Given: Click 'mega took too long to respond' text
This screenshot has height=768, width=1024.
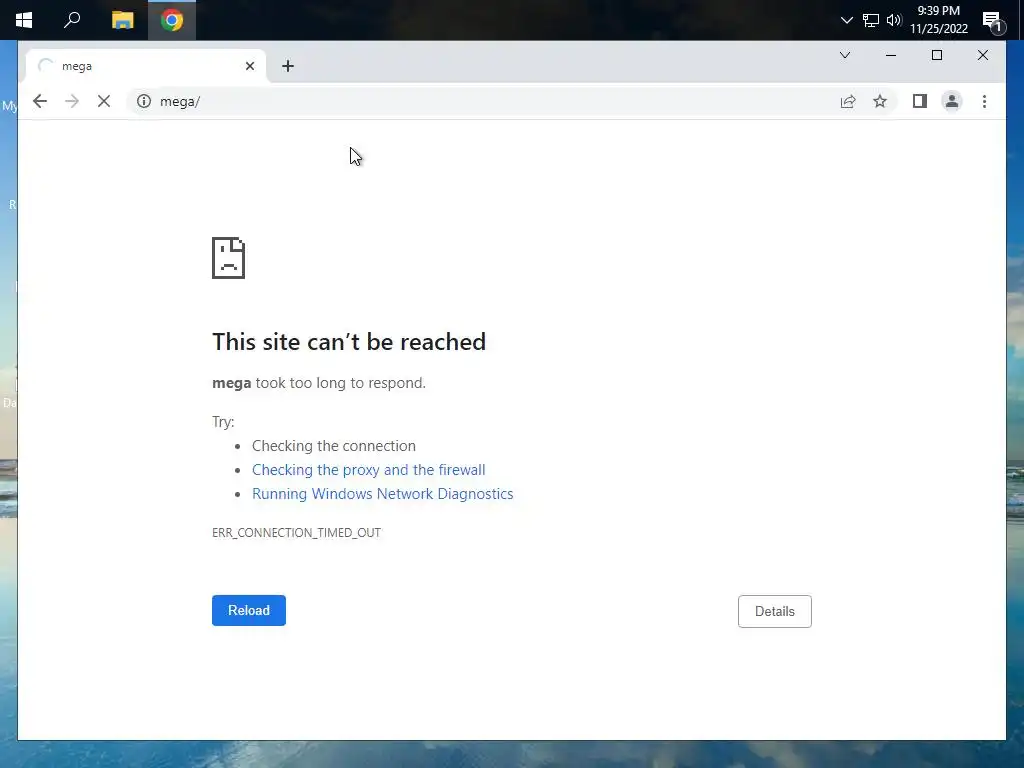Looking at the screenshot, I should click(x=319, y=383).
